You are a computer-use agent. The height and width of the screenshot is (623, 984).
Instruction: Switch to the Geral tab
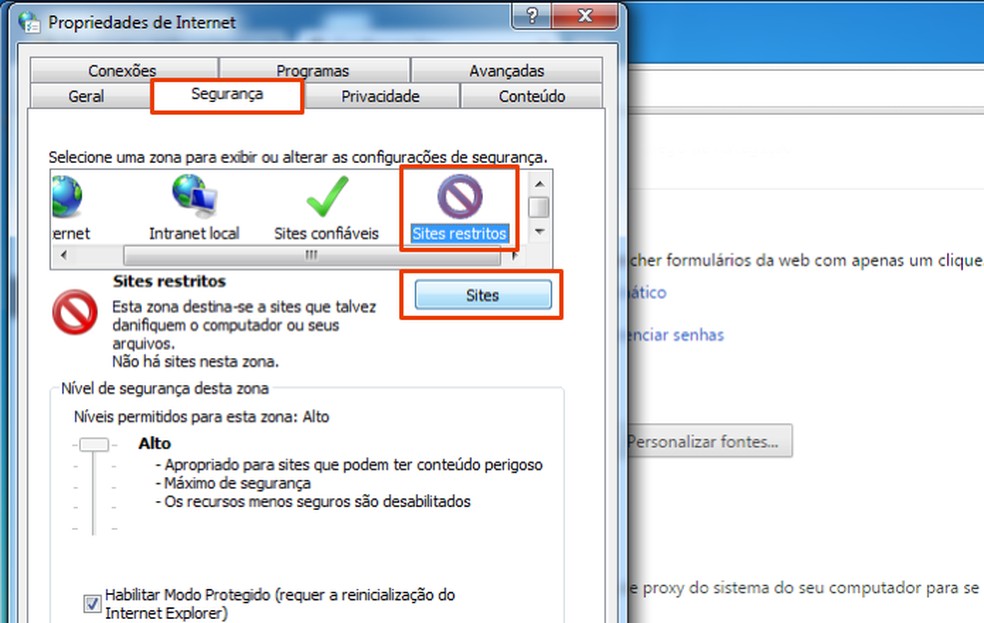[x=87, y=96]
